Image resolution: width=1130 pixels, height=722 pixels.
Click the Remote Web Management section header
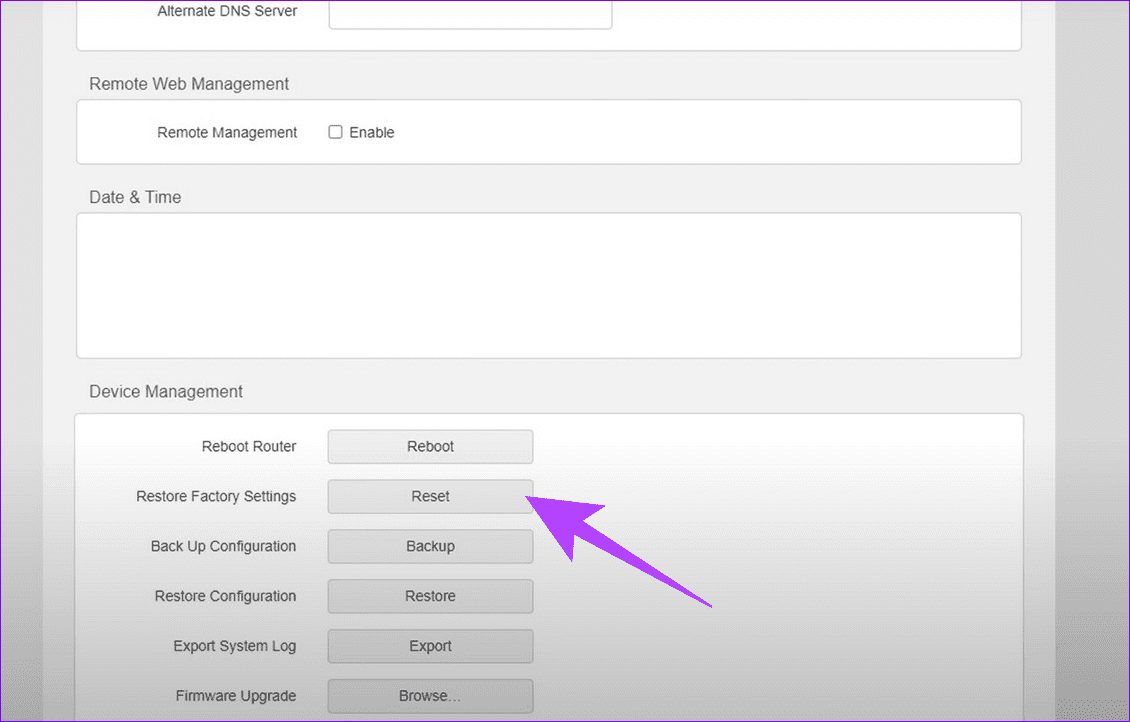point(188,83)
